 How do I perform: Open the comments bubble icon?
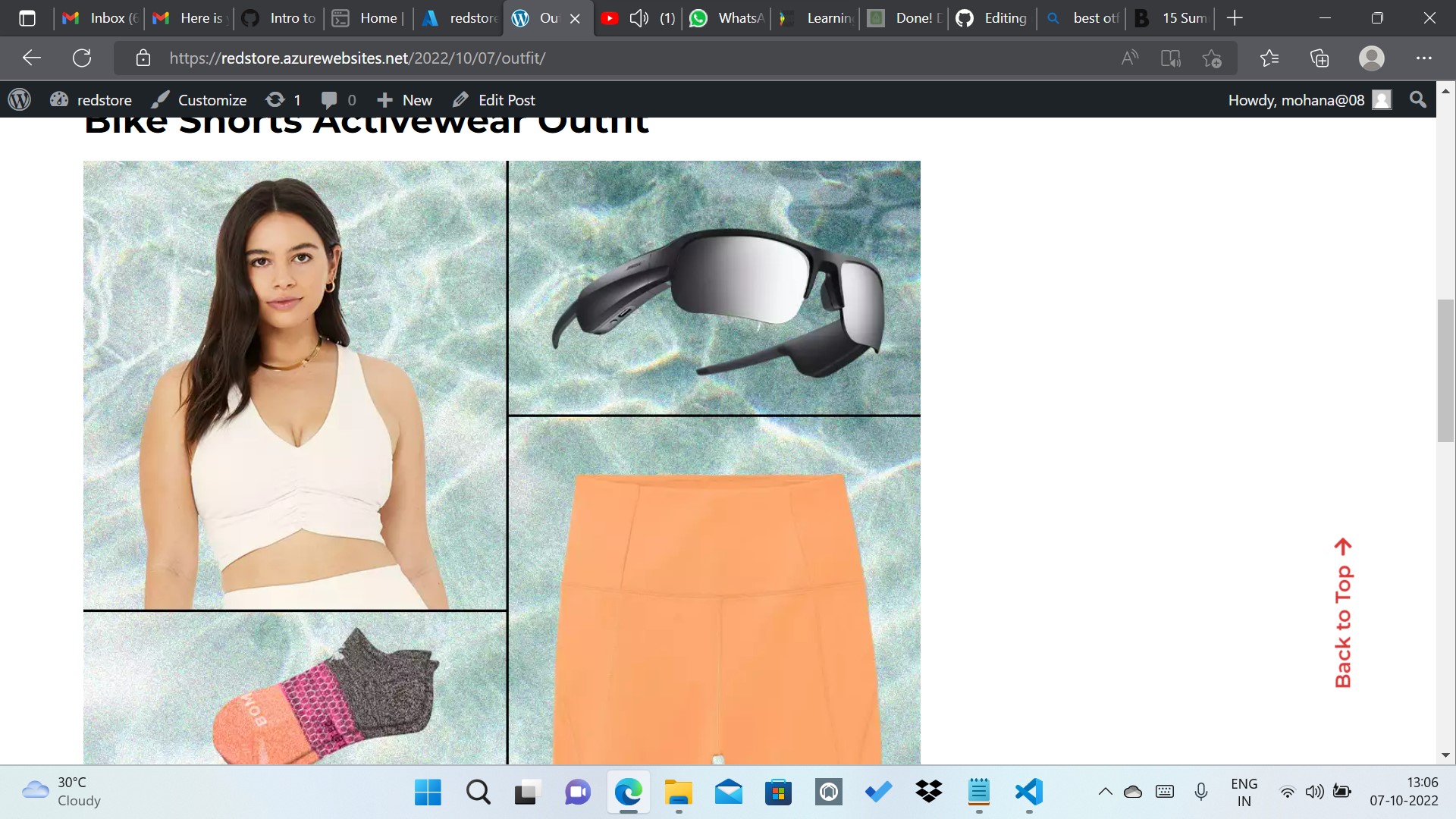329,100
